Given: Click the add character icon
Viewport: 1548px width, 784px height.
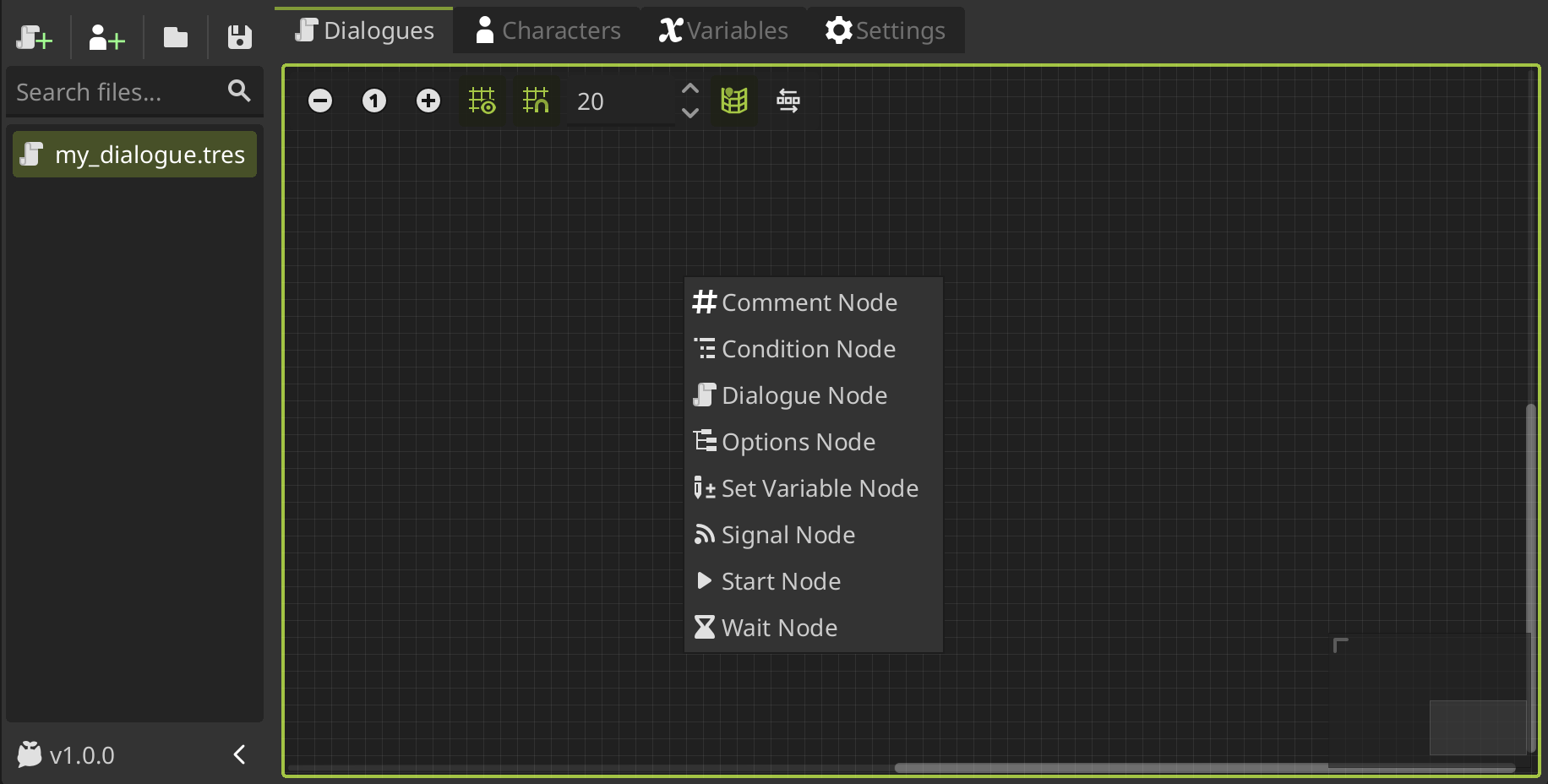Looking at the screenshot, I should (106, 38).
